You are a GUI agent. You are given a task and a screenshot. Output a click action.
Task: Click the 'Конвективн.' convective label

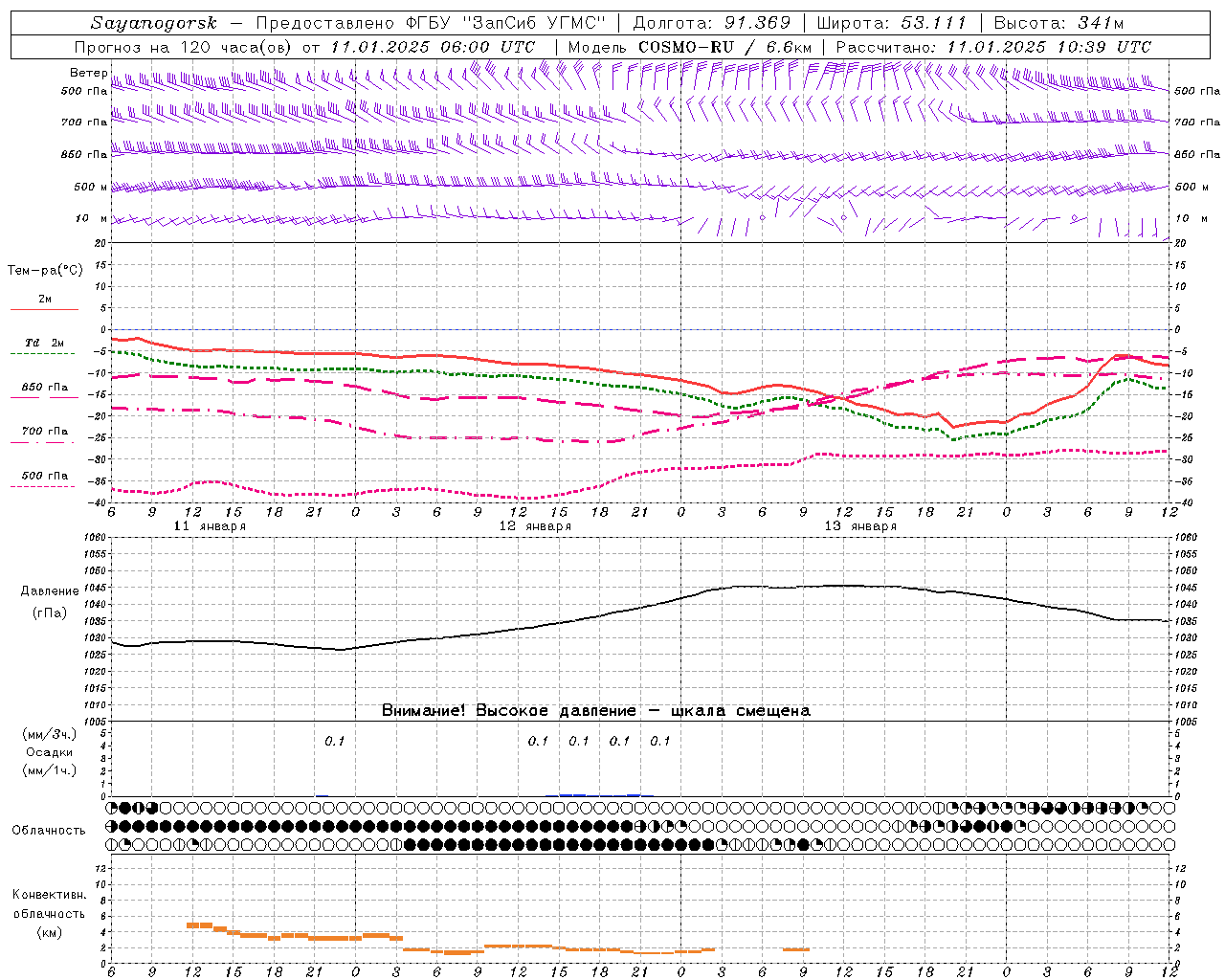coord(50,895)
